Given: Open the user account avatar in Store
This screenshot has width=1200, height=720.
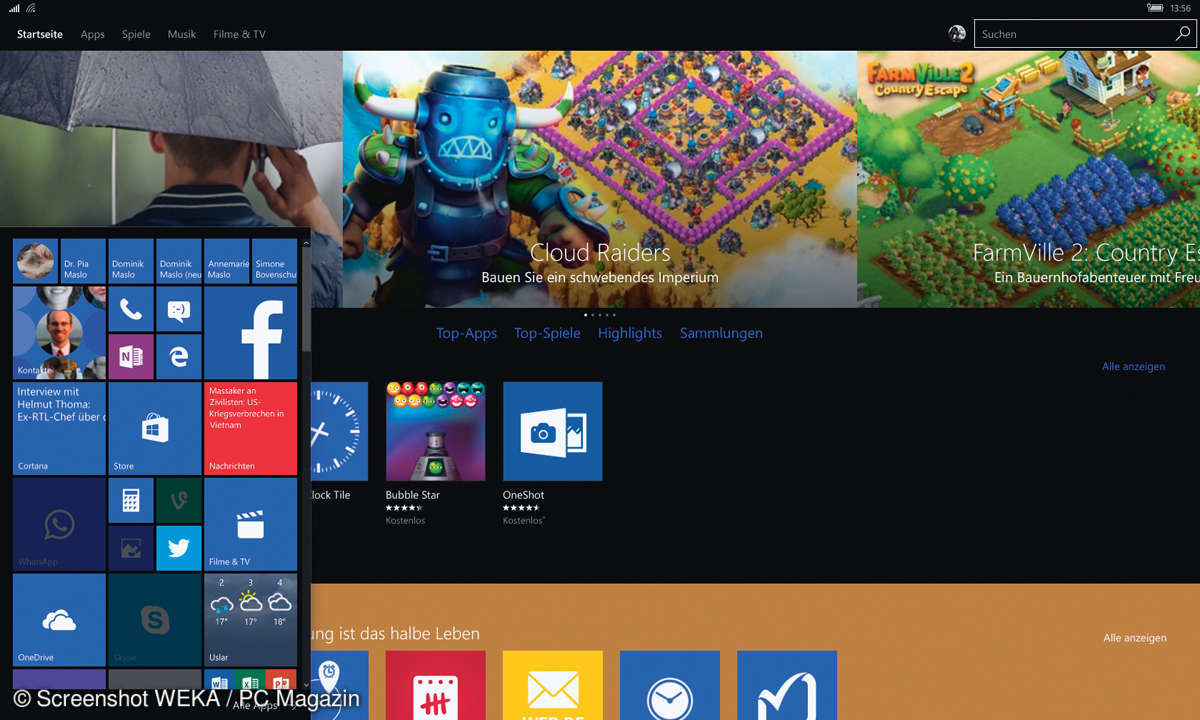Looking at the screenshot, I should click(957, 34).
